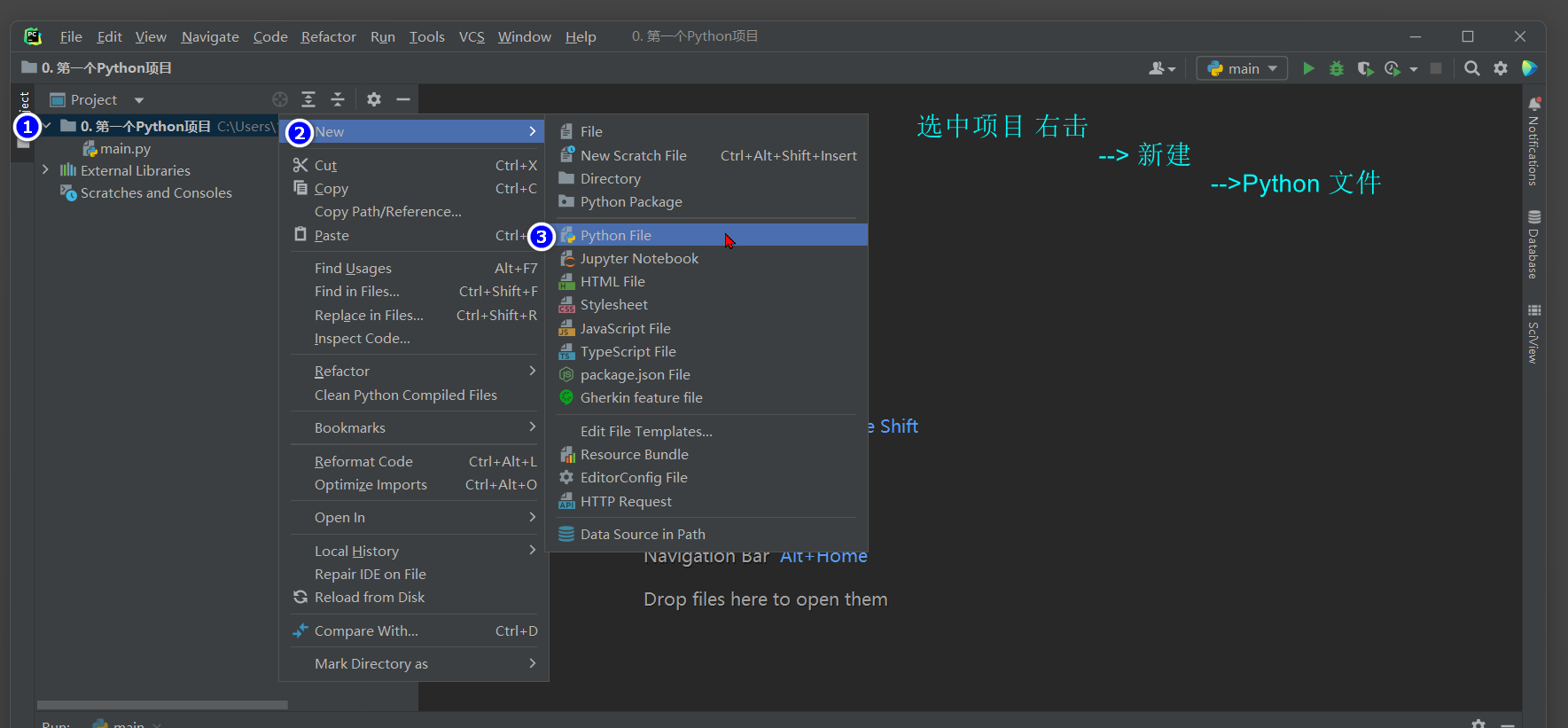Viewport: 1568px width, 728px height.
Task: Select File in New submenu
Action: point(707,131)
